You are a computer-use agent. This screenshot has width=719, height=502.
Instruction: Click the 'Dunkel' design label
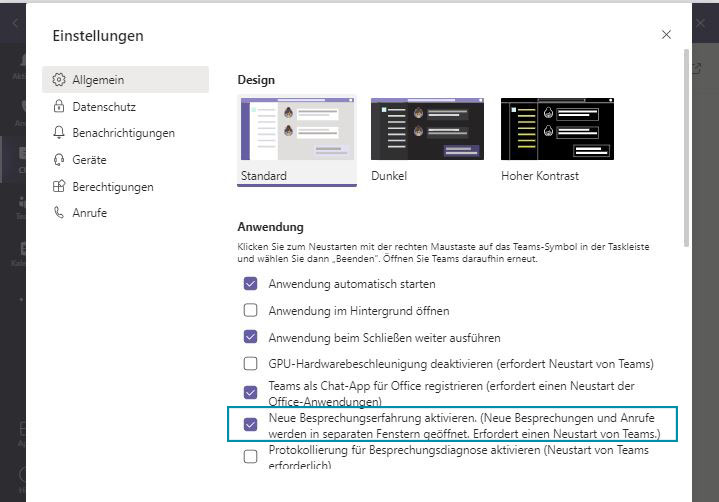pyautogui.click(x=389, y=176)
